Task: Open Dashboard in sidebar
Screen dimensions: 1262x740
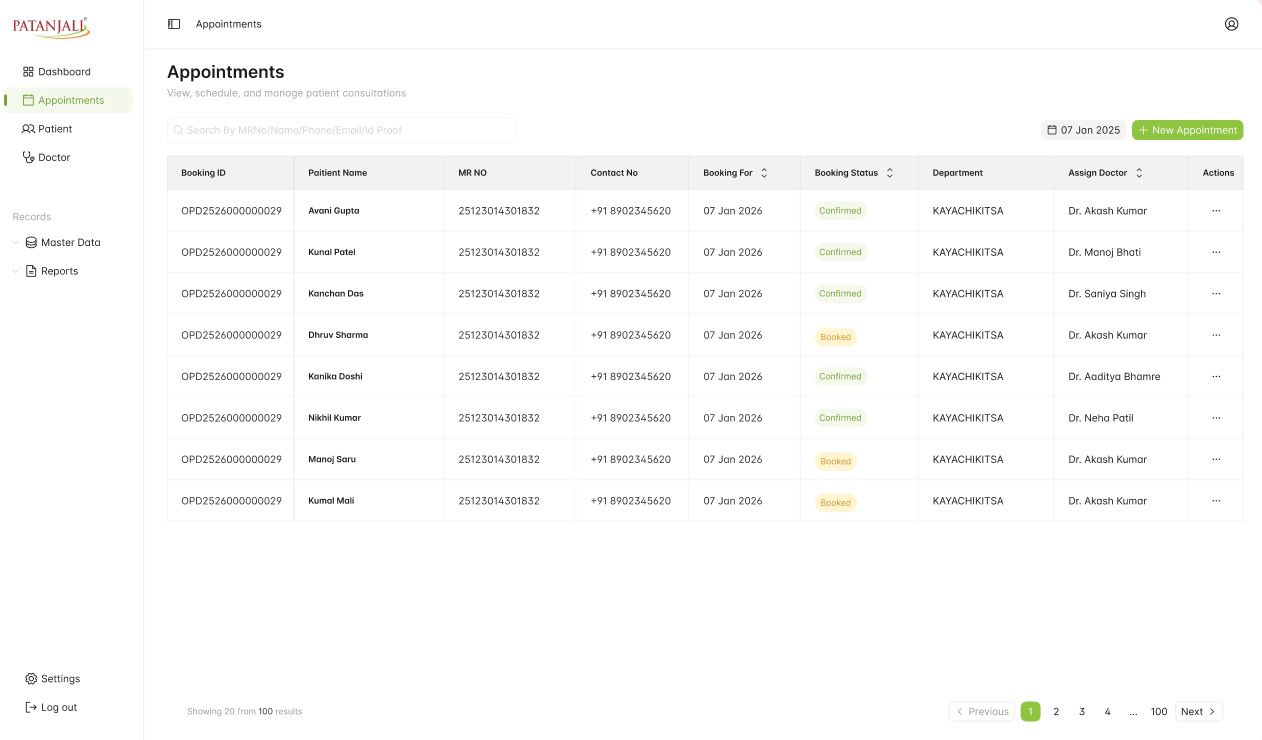Action: click(57, 72)
